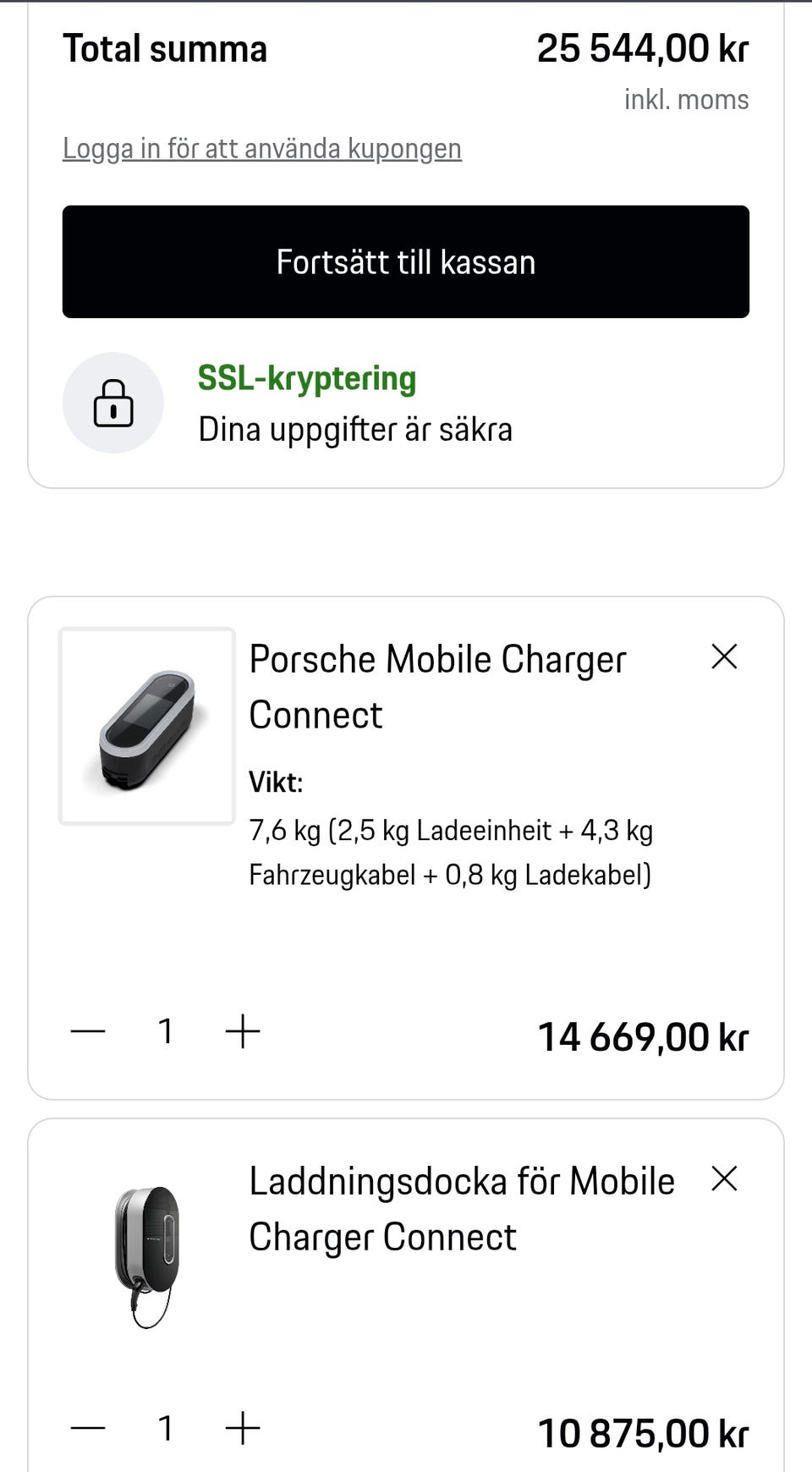Open the Porsche Mobile Charger Connect title
The height and width of the screenshot is (1472, 812).
437,687
